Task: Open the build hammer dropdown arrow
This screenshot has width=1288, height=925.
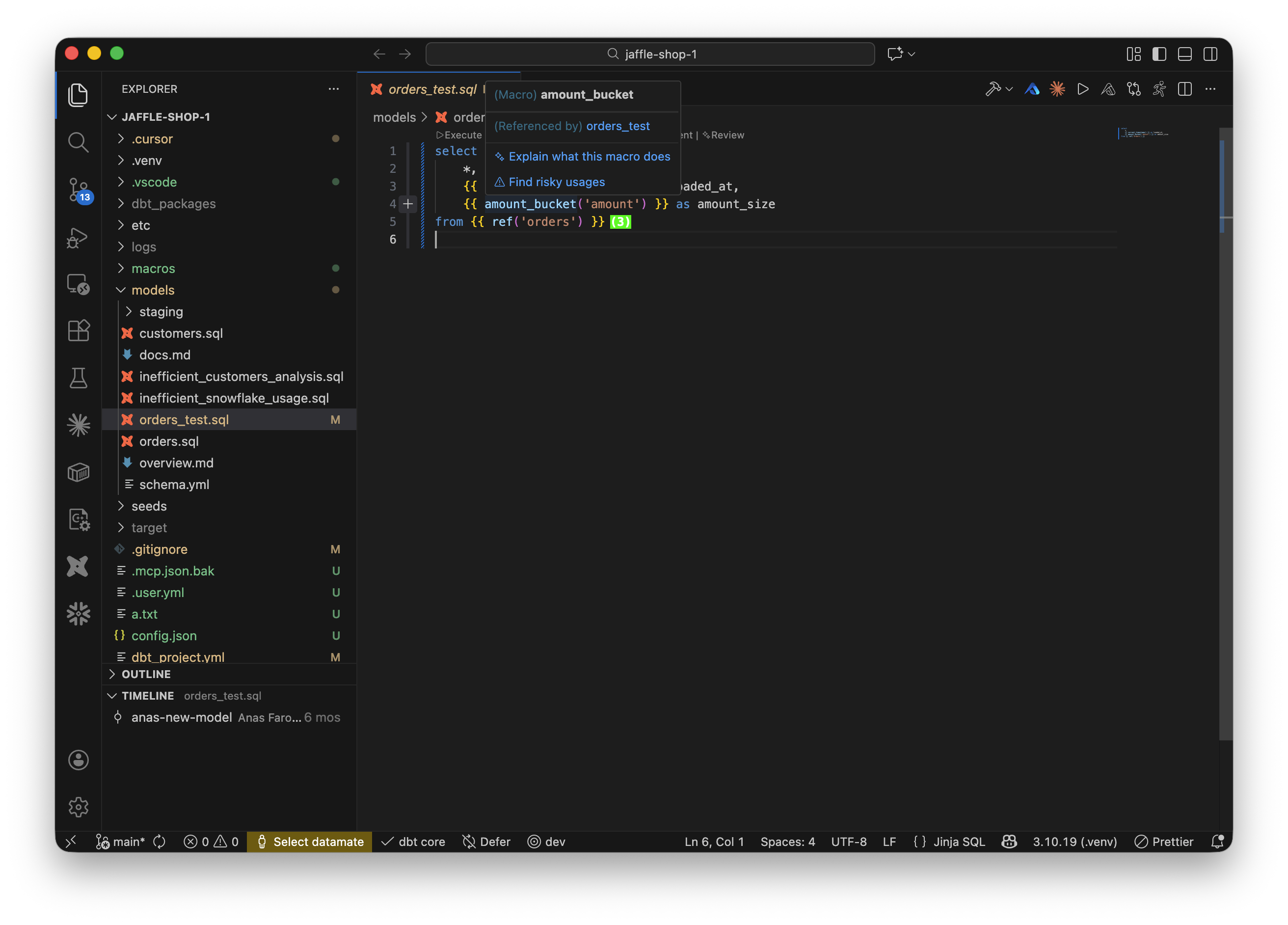Action: 1009,89
